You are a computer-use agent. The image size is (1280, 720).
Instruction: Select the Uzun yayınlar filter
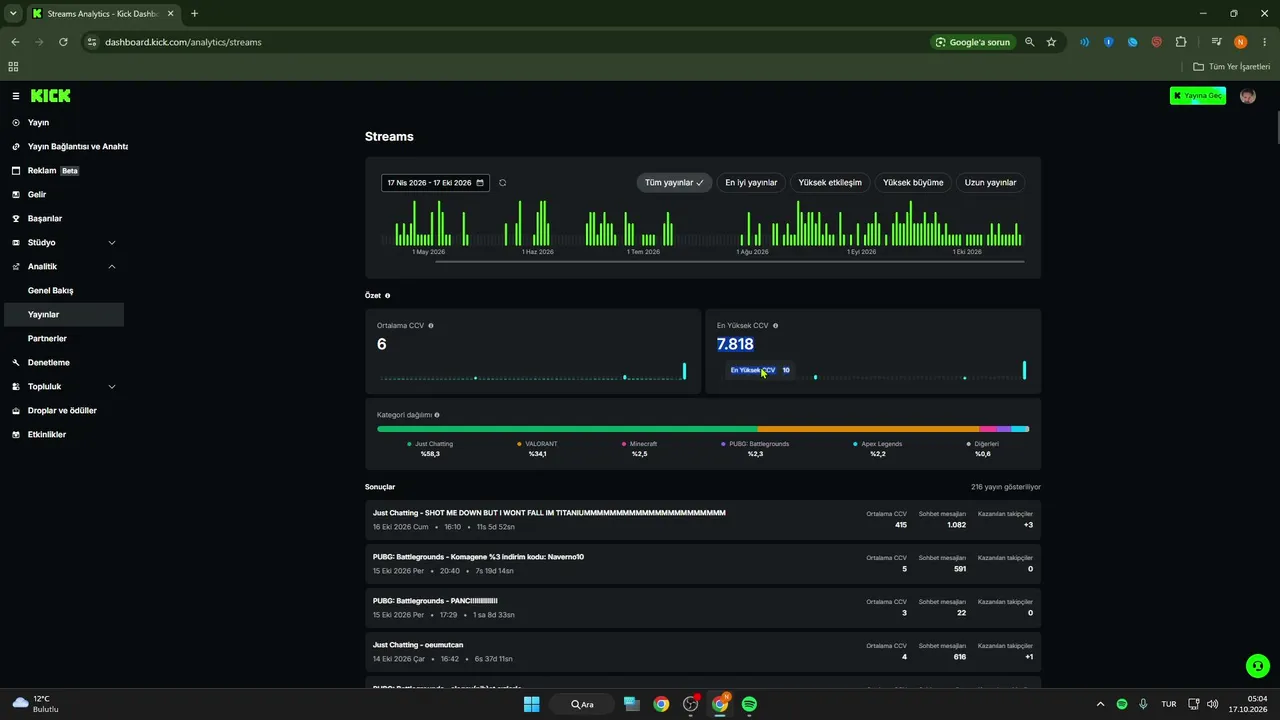point(990,183)
